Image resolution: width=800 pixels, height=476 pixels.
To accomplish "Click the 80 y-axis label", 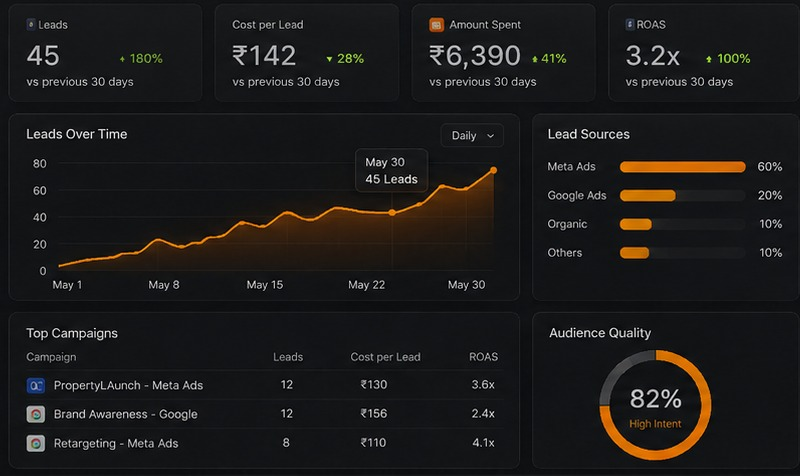I will [39, 164].
